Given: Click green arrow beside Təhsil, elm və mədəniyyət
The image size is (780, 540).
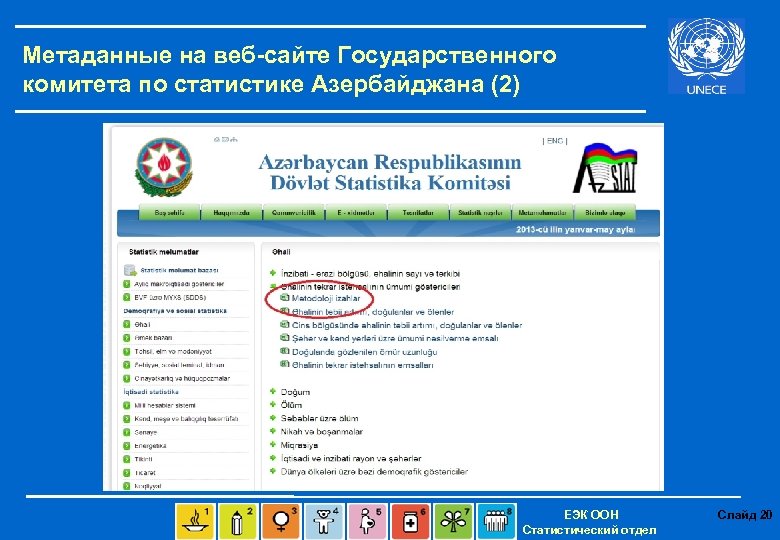Looking at the screenshot, I should [126, 352].
